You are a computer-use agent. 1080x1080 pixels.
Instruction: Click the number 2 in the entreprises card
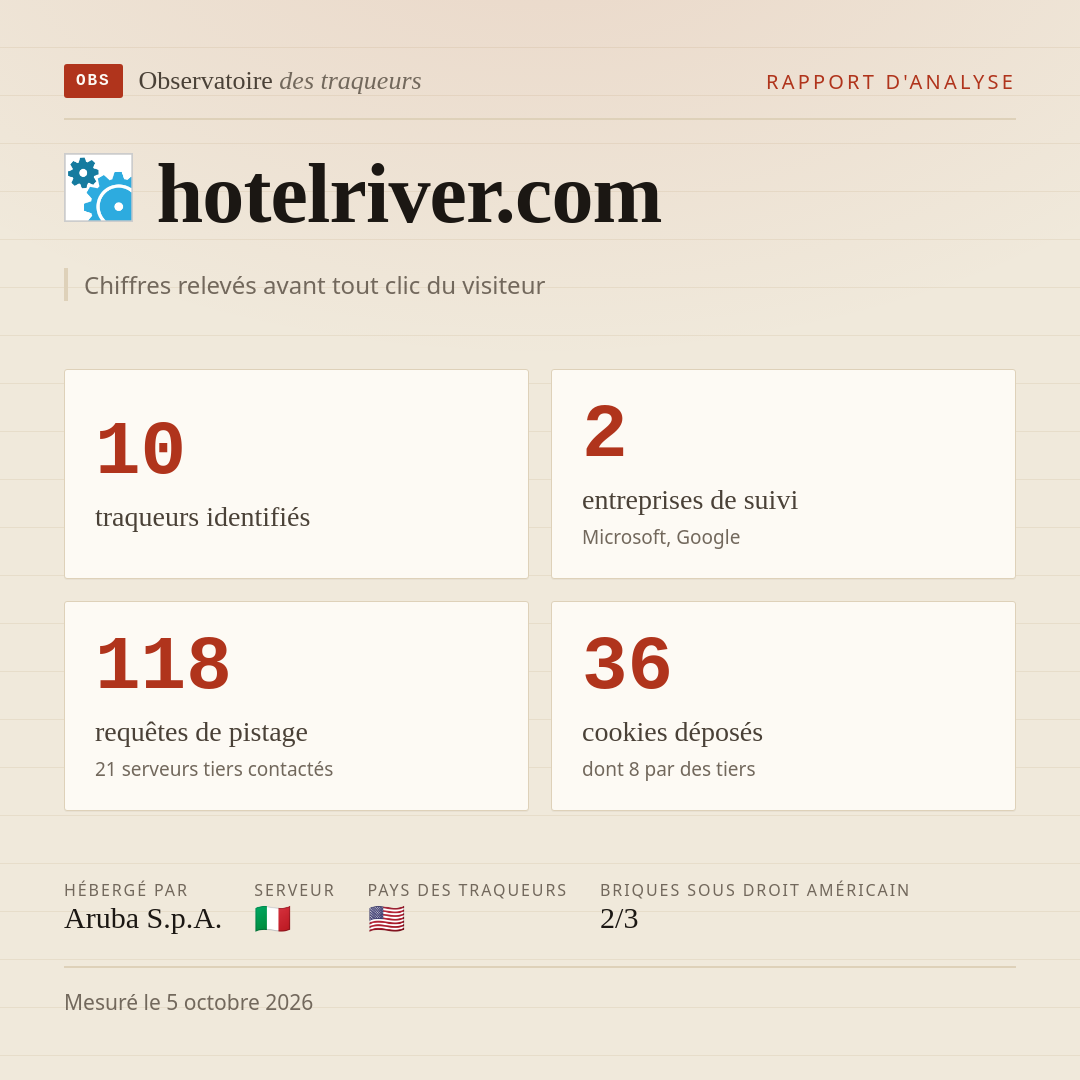click(604, 432)
